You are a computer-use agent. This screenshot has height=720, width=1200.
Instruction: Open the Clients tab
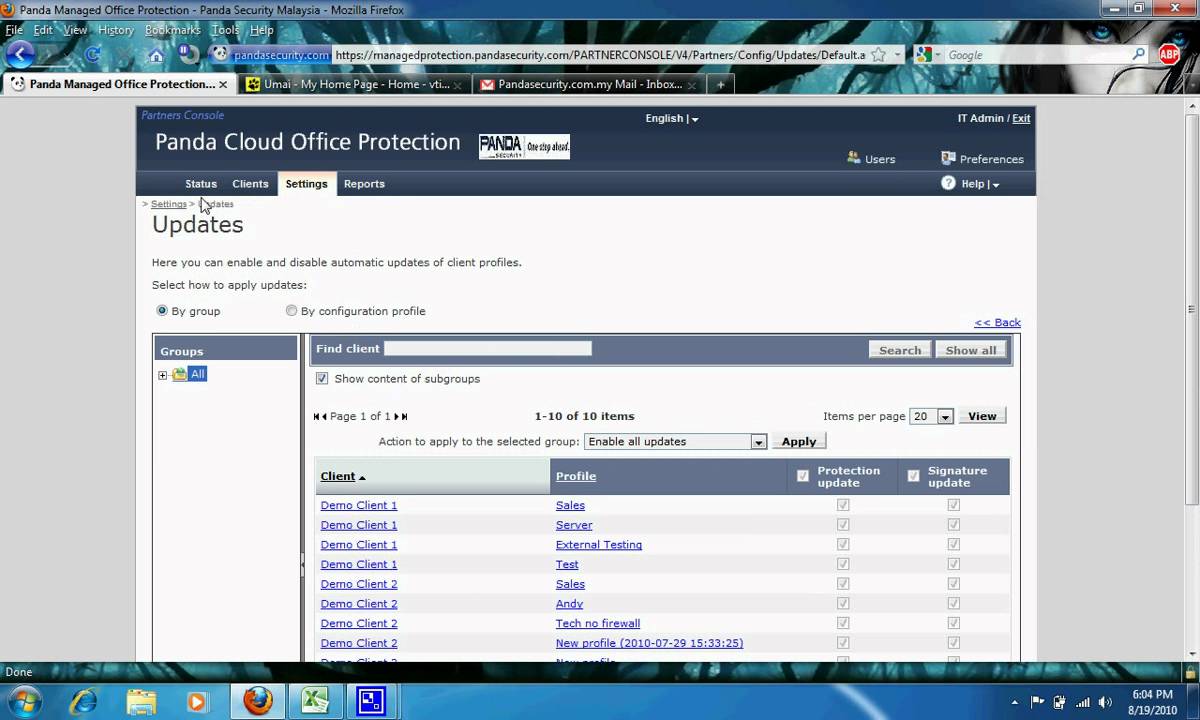click(250, 184)
